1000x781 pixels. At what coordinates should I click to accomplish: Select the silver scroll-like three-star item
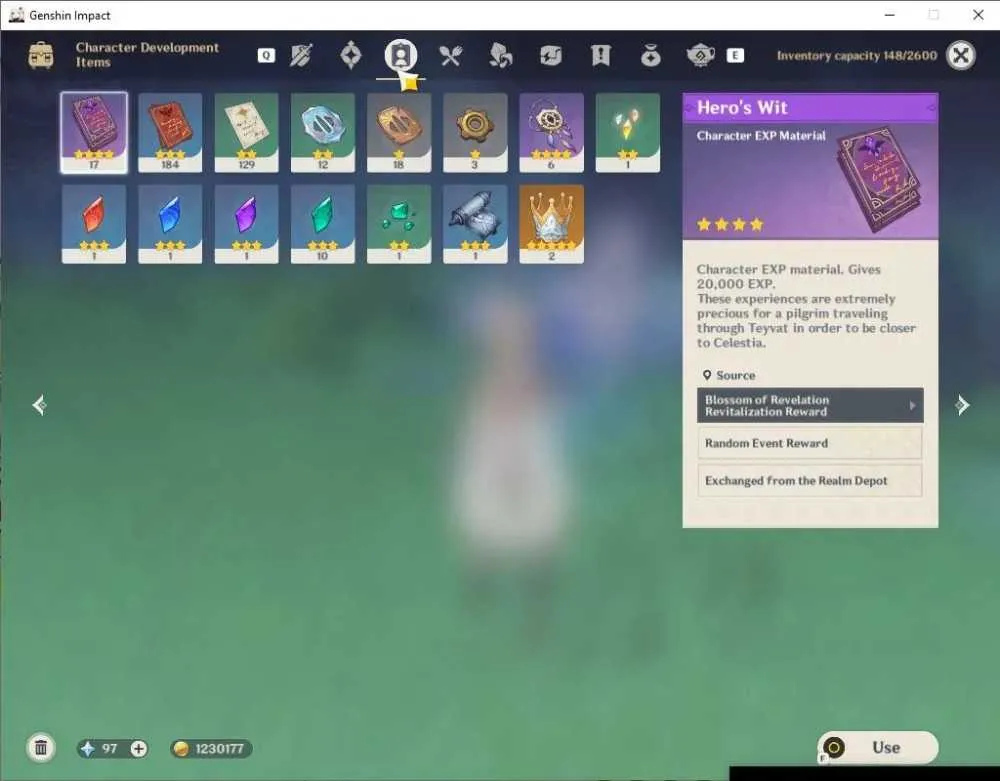[x=475, y=224]
